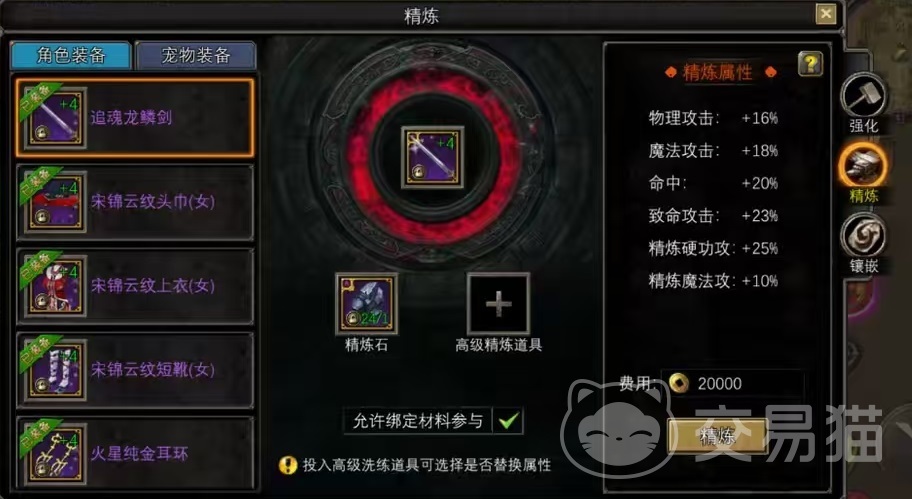Add item in 高级精炼道具 plus slot
The image size is (912, 499).
pos(498,304)
